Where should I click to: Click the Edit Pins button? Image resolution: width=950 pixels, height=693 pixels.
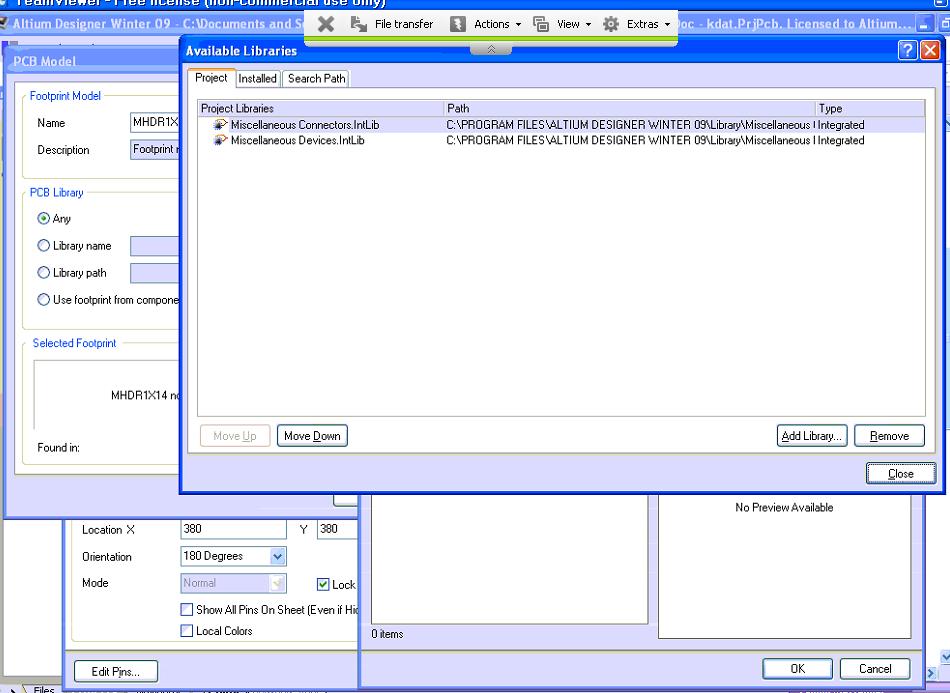pyautogui.click(x=116, y=671)
